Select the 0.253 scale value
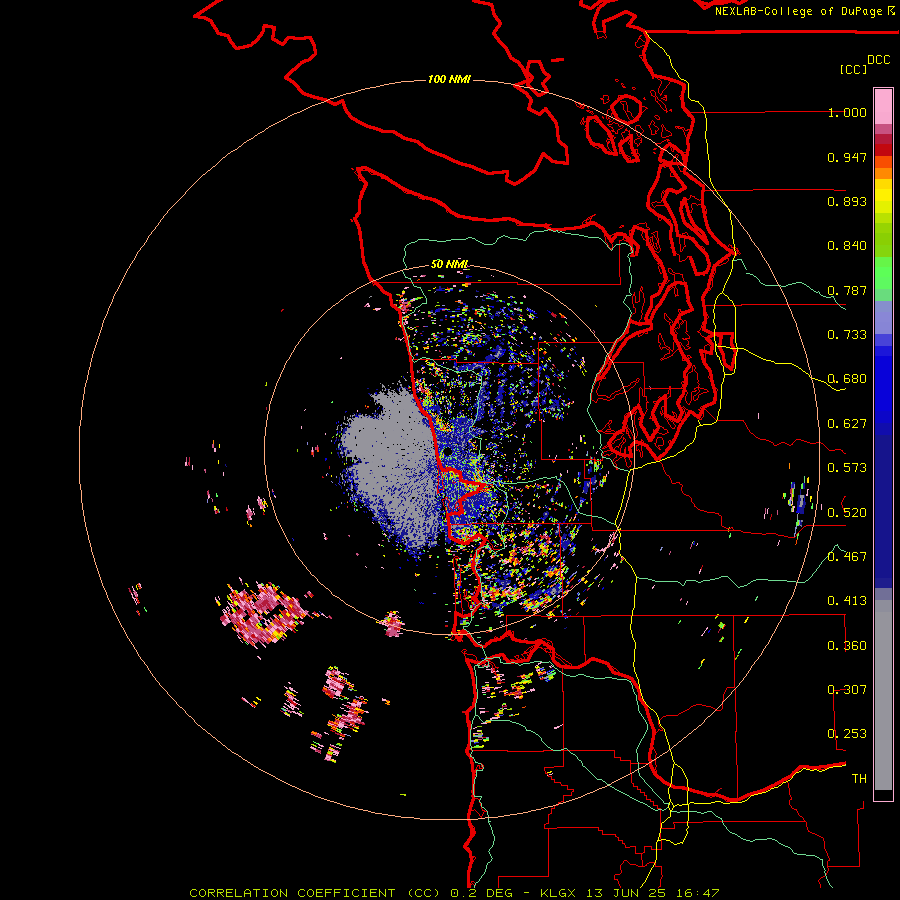Viewport: 900px width, 900px height. coord(847,734)
